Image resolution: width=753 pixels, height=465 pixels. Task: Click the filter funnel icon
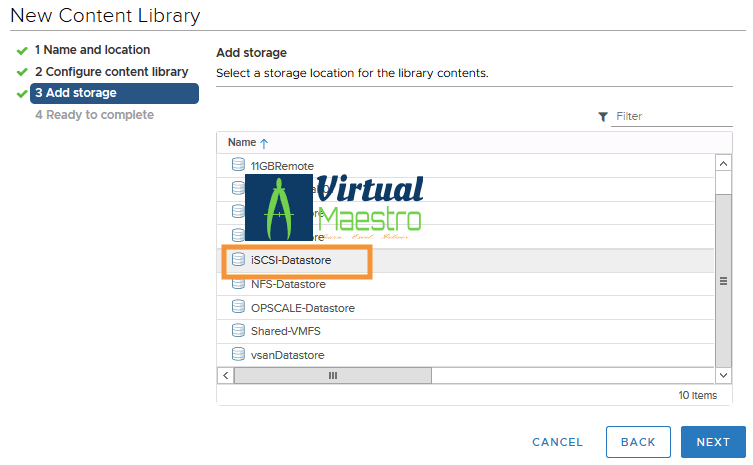[603, 117]
